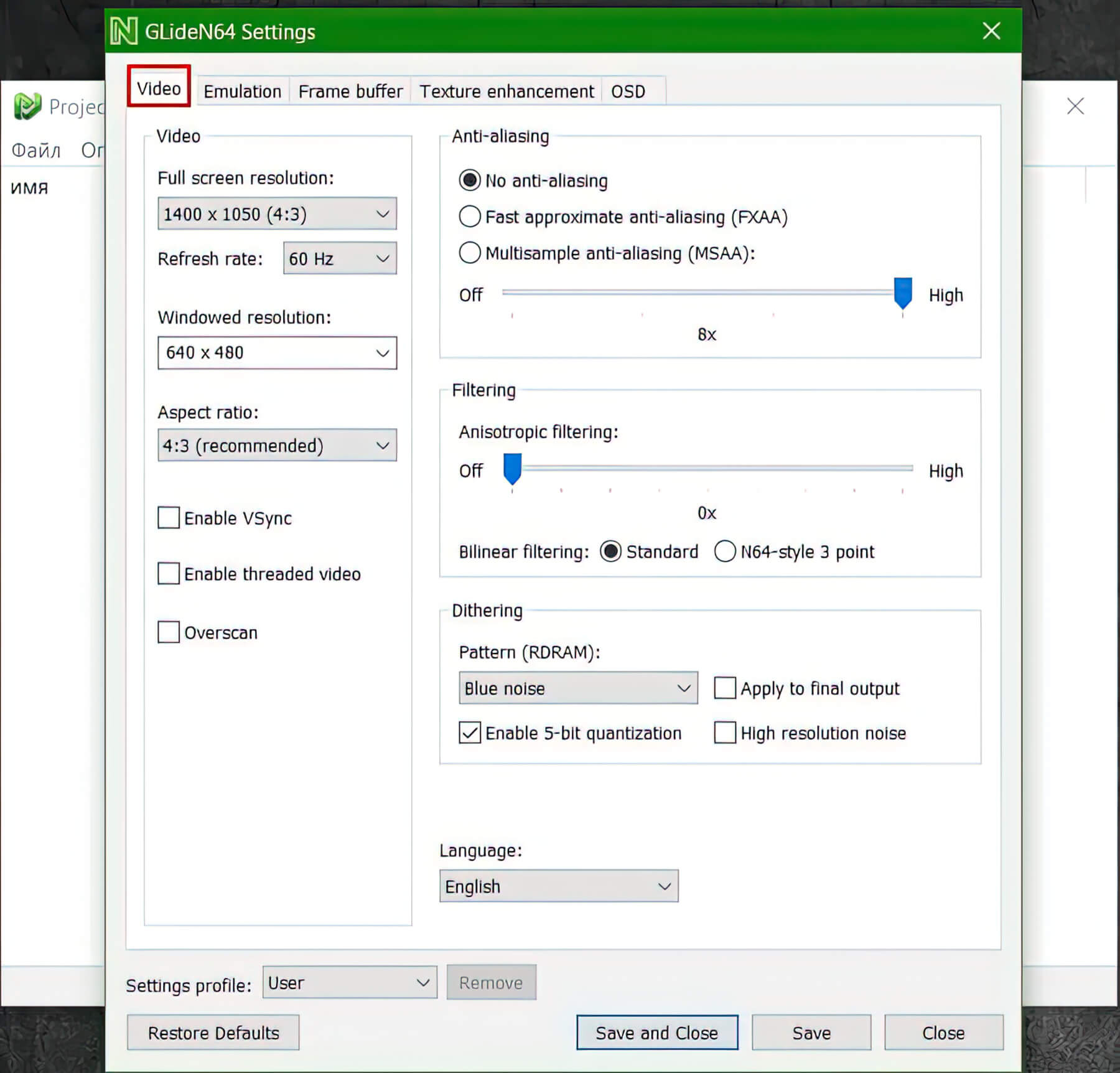Open the Full screen resolution dropdown
The width and height of the screenshot is (1120, 1073).
277,214
